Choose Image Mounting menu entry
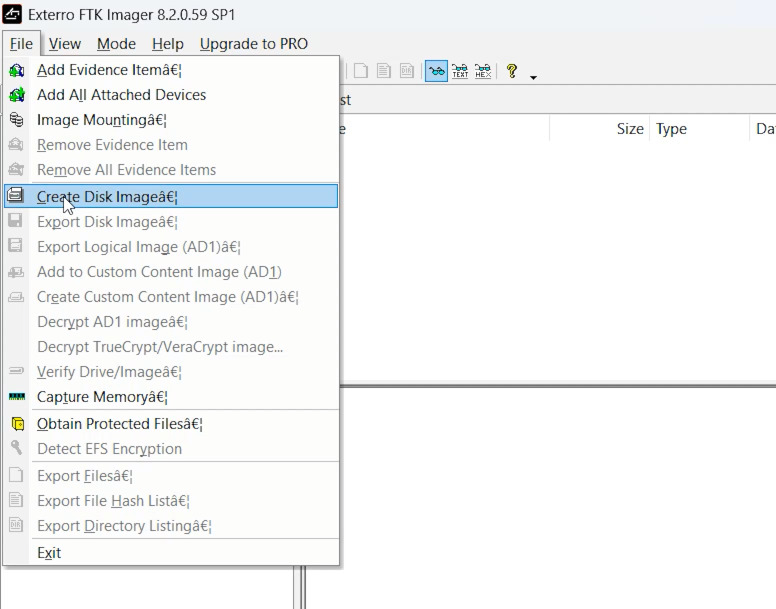The width and height of the screenshot is (776, 609). (x=171, y=120)
